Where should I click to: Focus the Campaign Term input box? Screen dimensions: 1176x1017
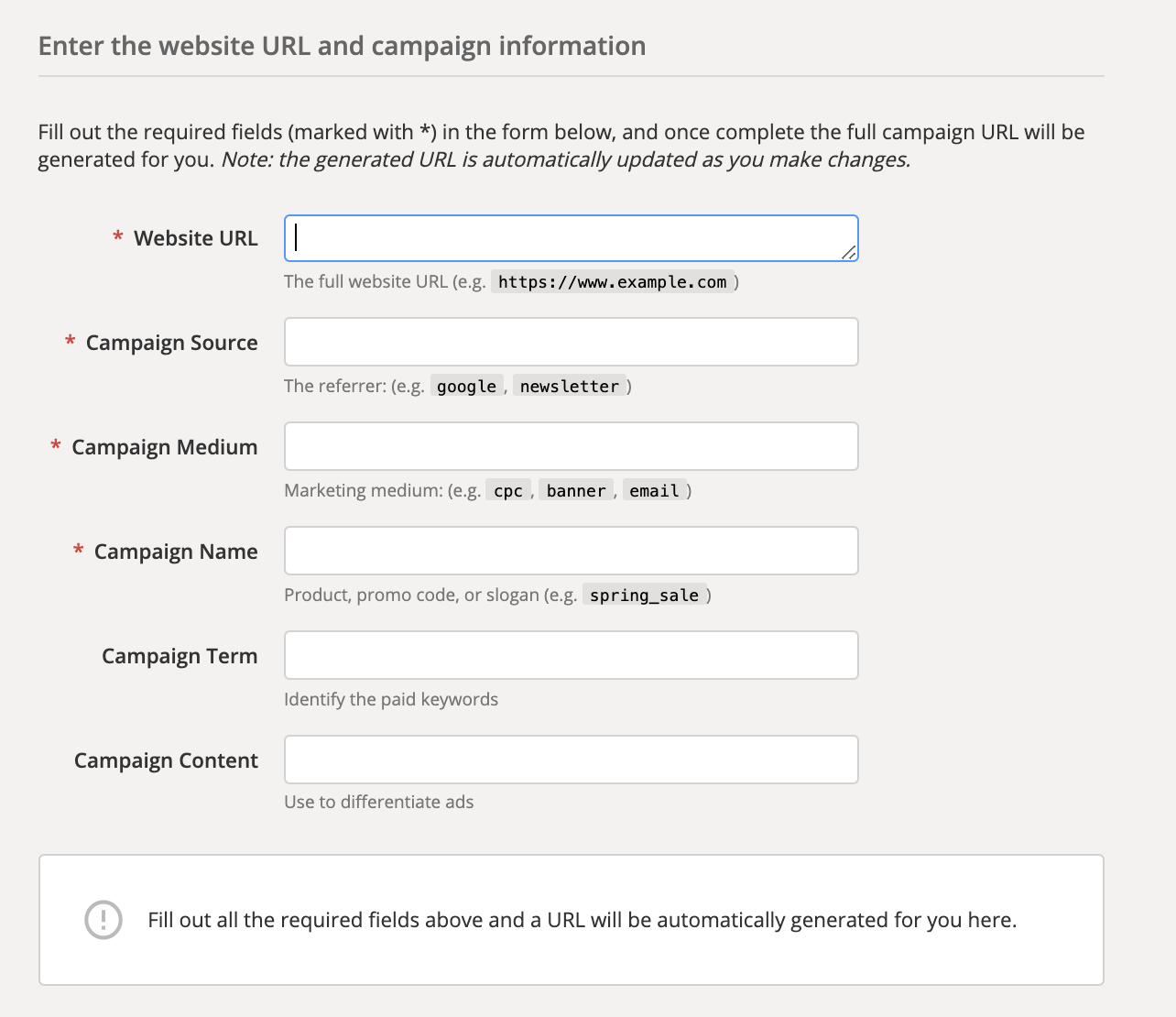click(x=571, y=655)
